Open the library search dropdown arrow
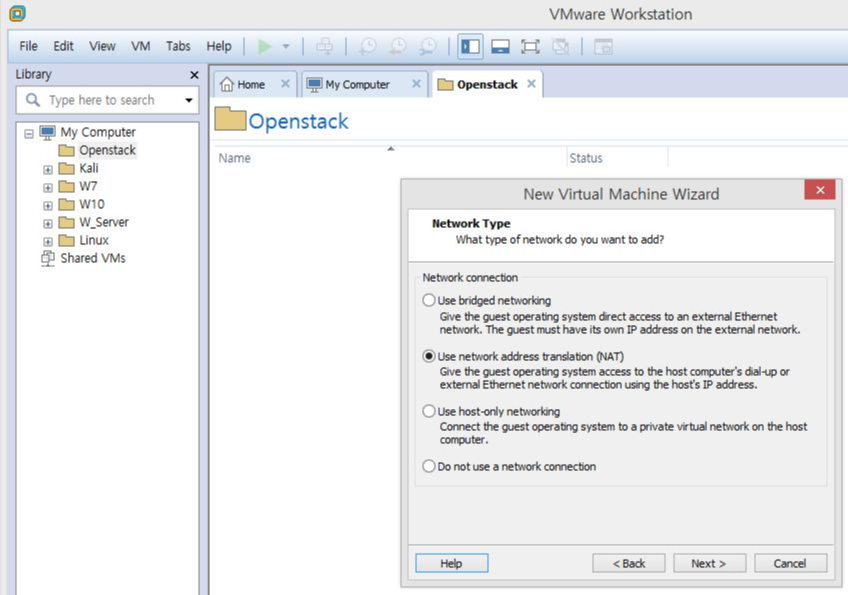Image resolution: width=848 pixels, height=595 pixels. (x=189, y=100)
